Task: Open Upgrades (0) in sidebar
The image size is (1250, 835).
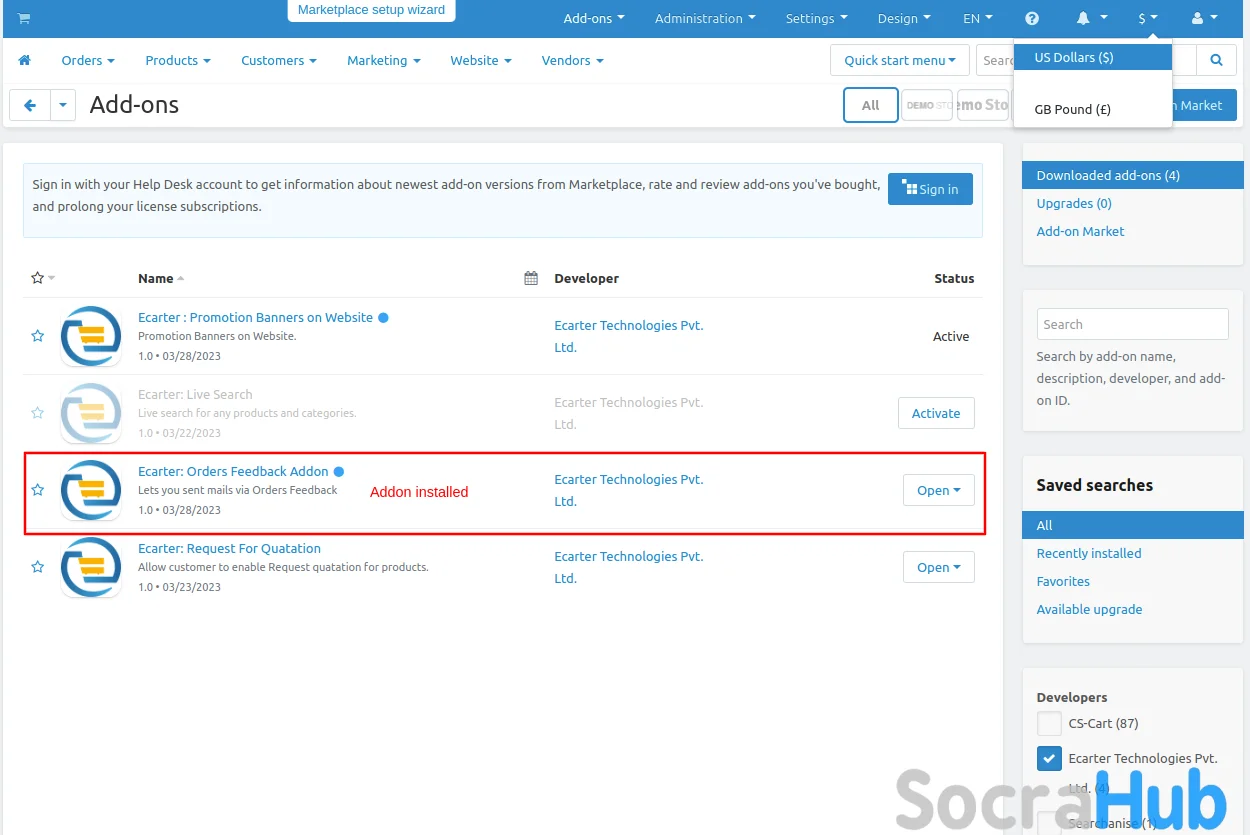Action: 1074,203
